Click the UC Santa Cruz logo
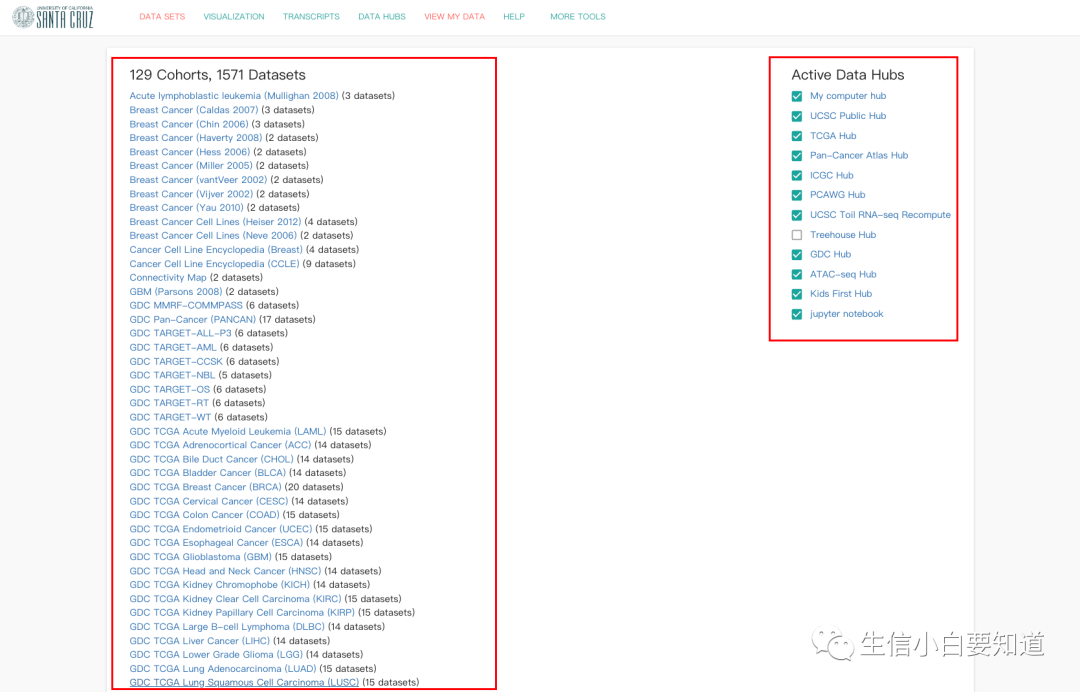The width and height of the screenshot is (1080, 692). [53, 17]
